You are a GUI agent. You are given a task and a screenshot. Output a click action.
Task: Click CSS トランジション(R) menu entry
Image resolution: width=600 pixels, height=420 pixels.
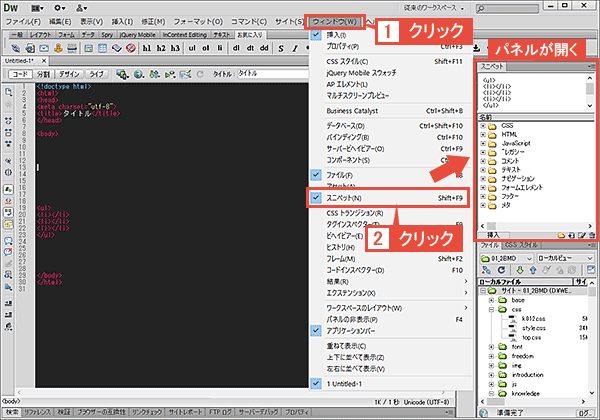[x=388, y=213]
